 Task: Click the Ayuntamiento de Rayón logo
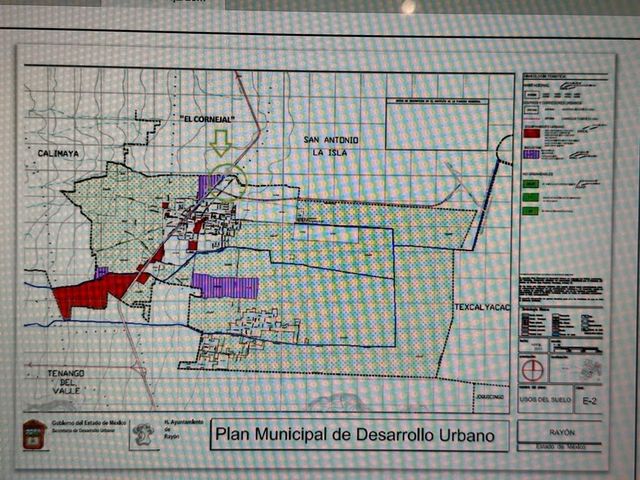coord(144,434)
